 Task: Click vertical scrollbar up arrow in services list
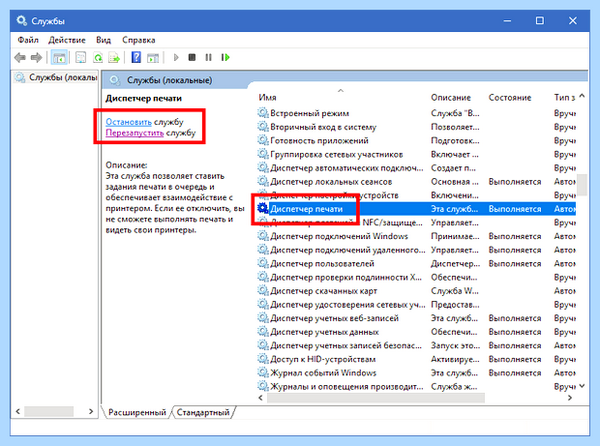[582, 96]
